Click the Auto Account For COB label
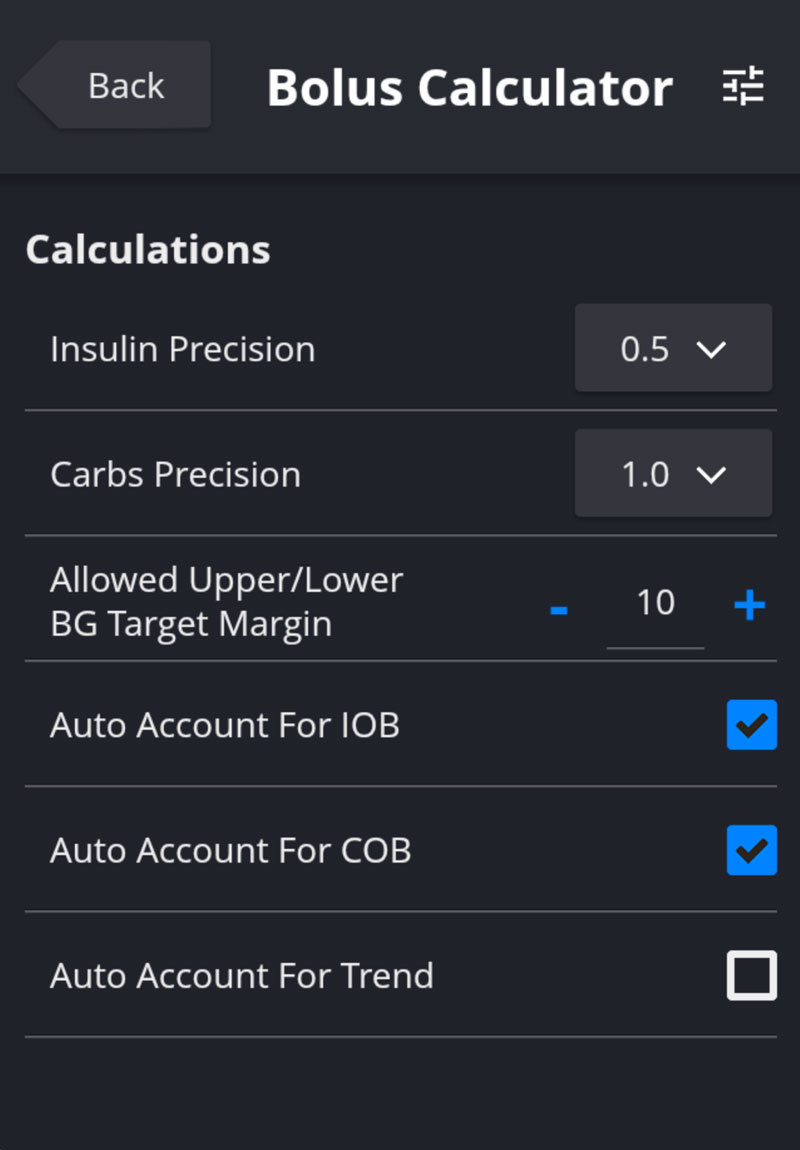Screen dimensions: 800x1150 tap(230, 850)
